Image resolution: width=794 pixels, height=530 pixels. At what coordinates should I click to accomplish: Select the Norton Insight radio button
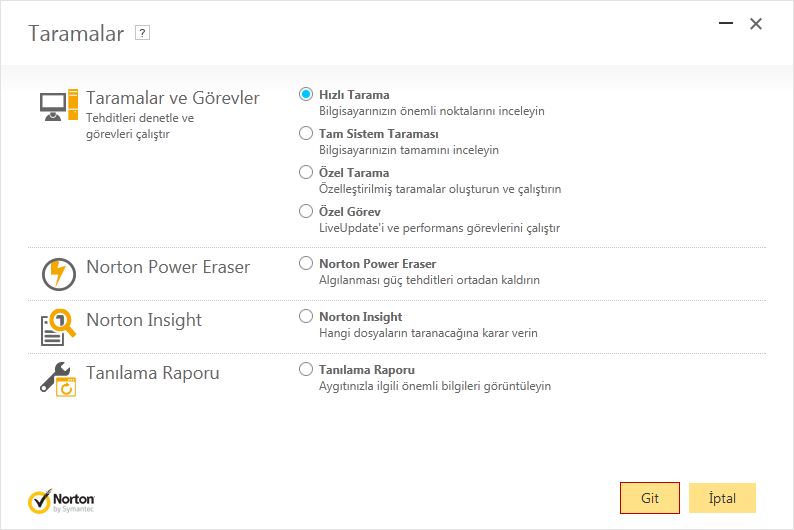pyautogui.click(x=306, y=316)
